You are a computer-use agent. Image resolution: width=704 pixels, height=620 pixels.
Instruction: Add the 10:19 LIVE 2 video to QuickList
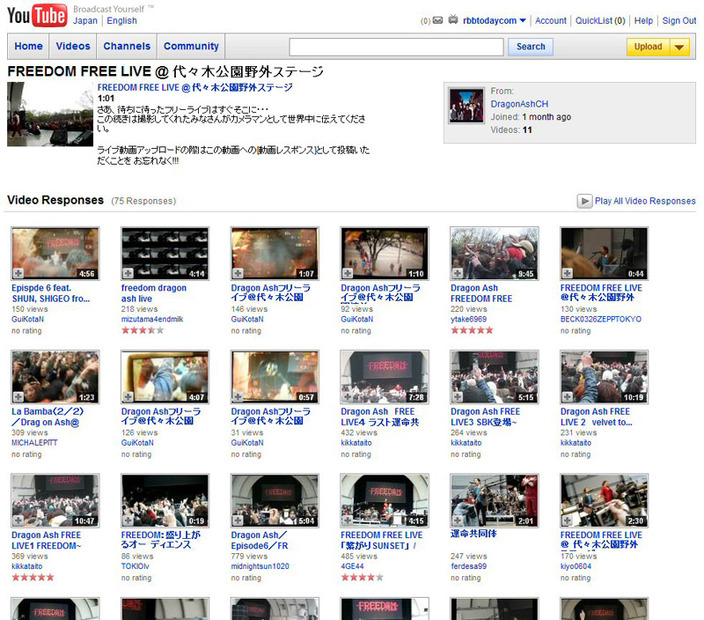(567, 397)
